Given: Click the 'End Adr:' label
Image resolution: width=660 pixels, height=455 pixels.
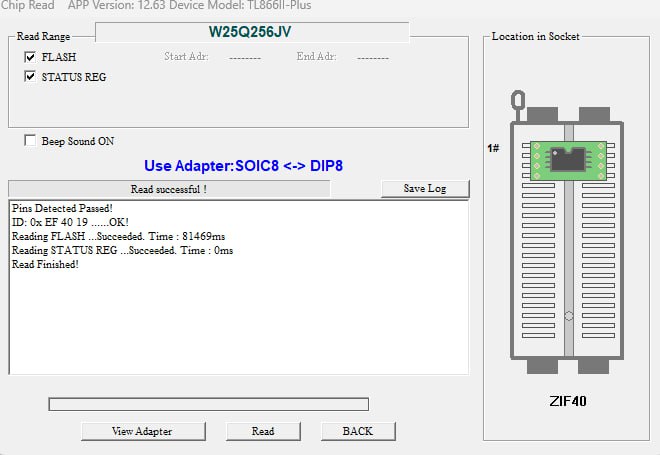Looking at the screenshot, I should tap(317, 56).
